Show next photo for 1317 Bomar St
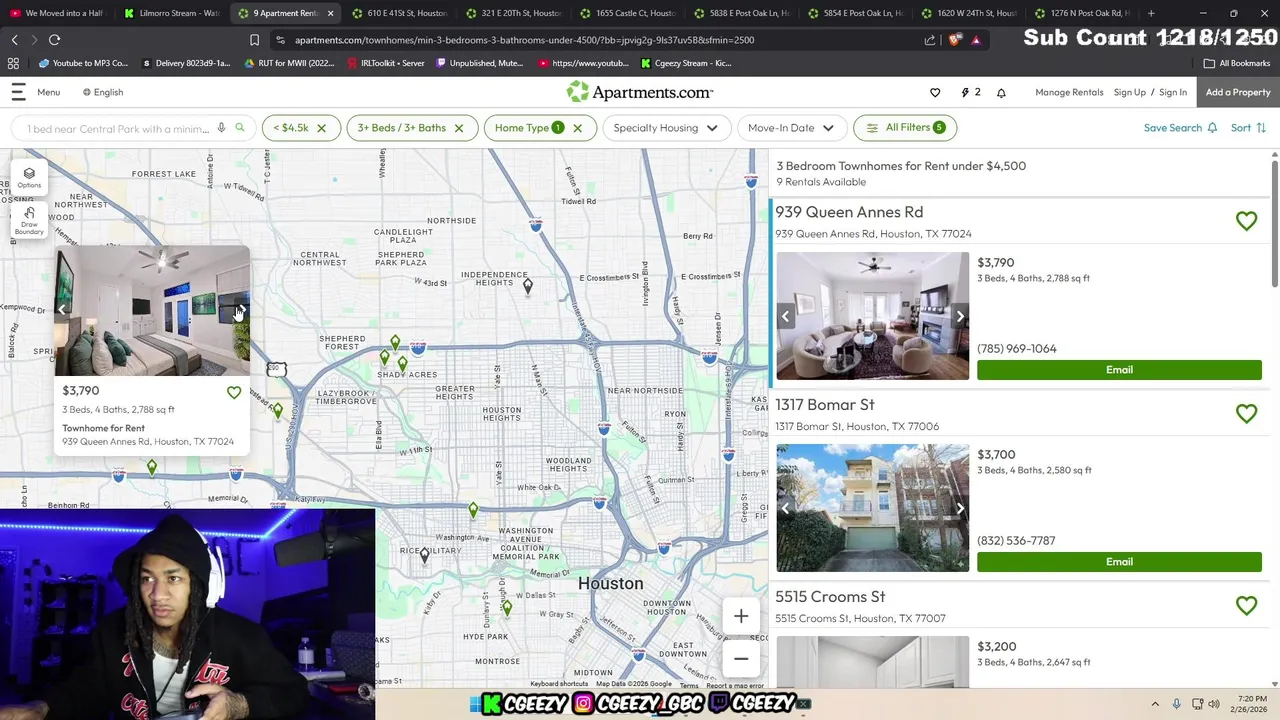 [960, 509]
